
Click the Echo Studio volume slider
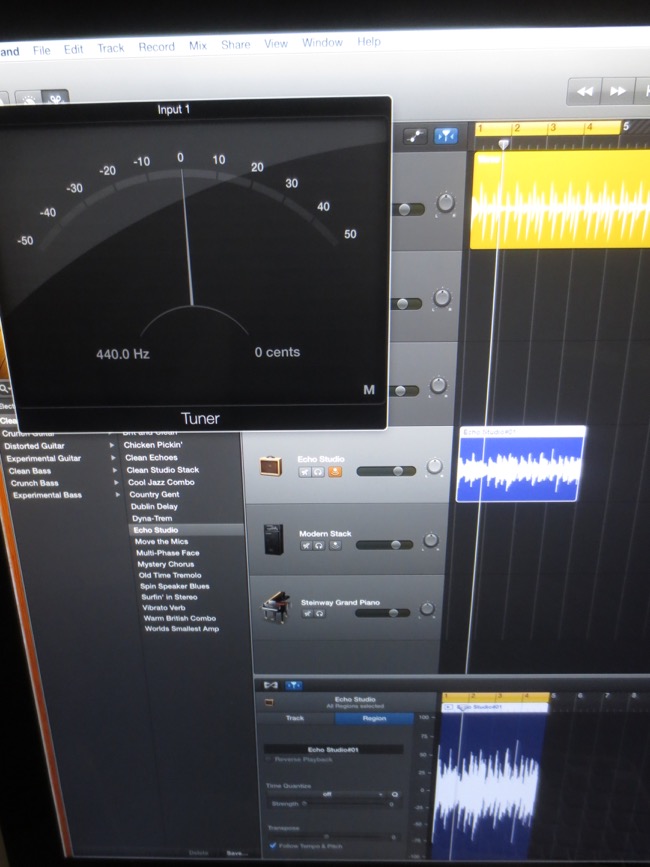pos(386,471)
